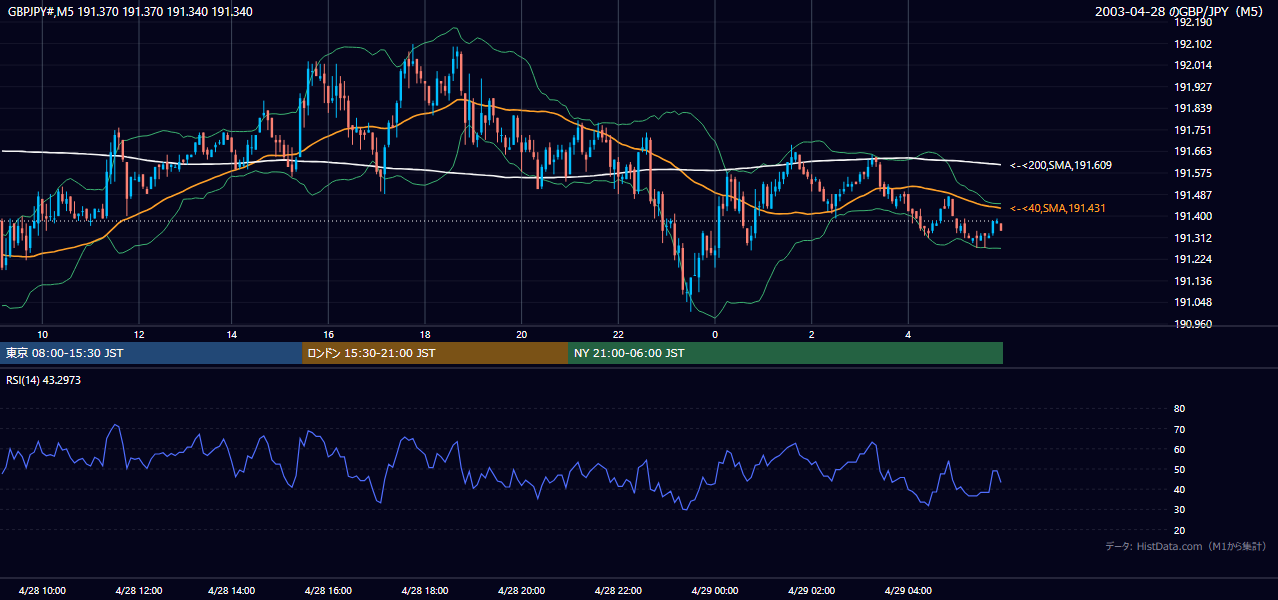Click the 4/28 22:00 date label
Image resolution: width=1278 pixels, height=600 pixels.
point(618,591)
